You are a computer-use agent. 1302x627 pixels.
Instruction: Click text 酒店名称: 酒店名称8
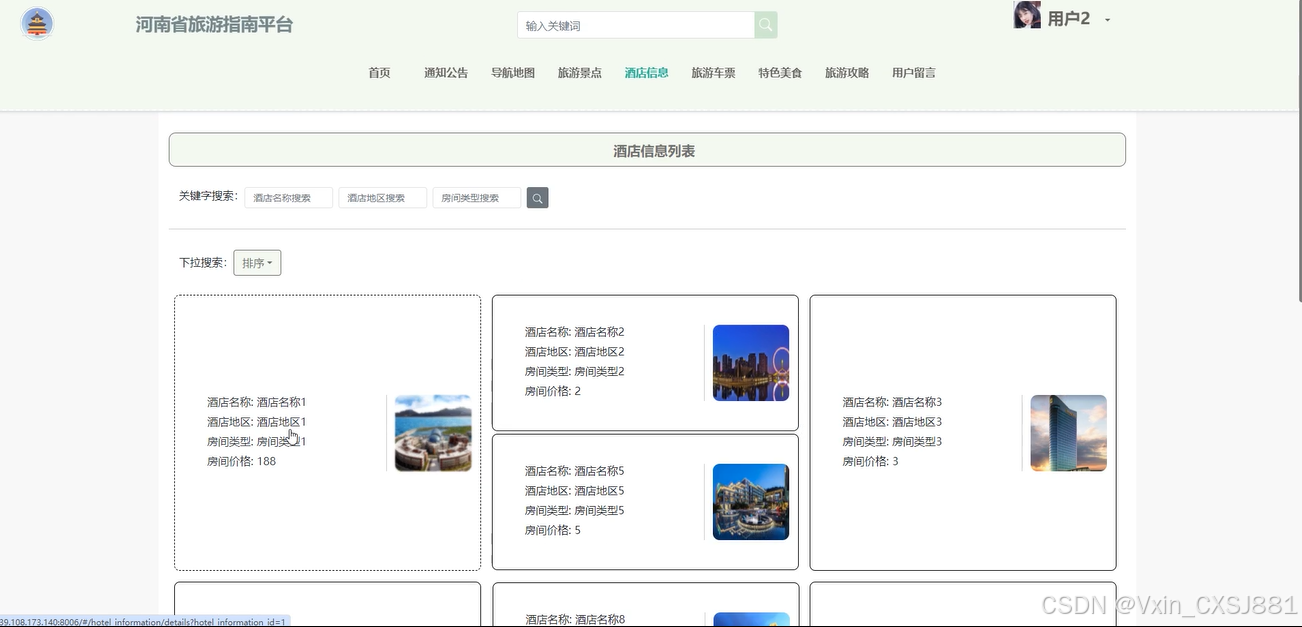pyautogui.click(x=575, y=620)
